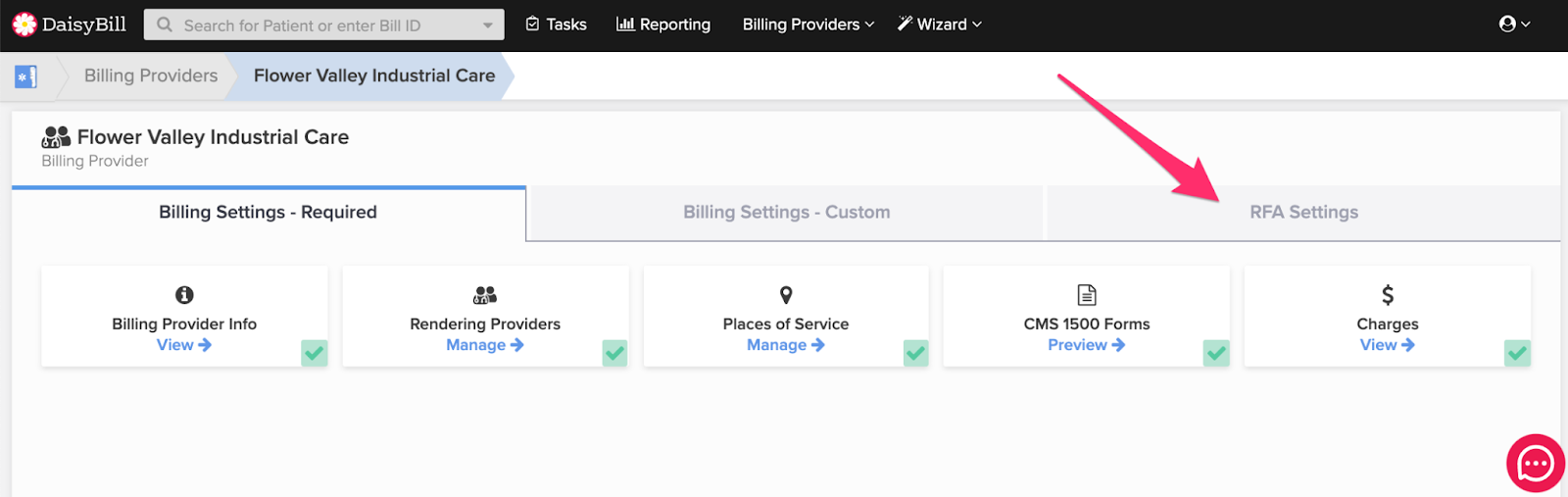1568x497 pixels.
Task: Click the Rendering Providers people icon
Action: [x=485, y=295]
